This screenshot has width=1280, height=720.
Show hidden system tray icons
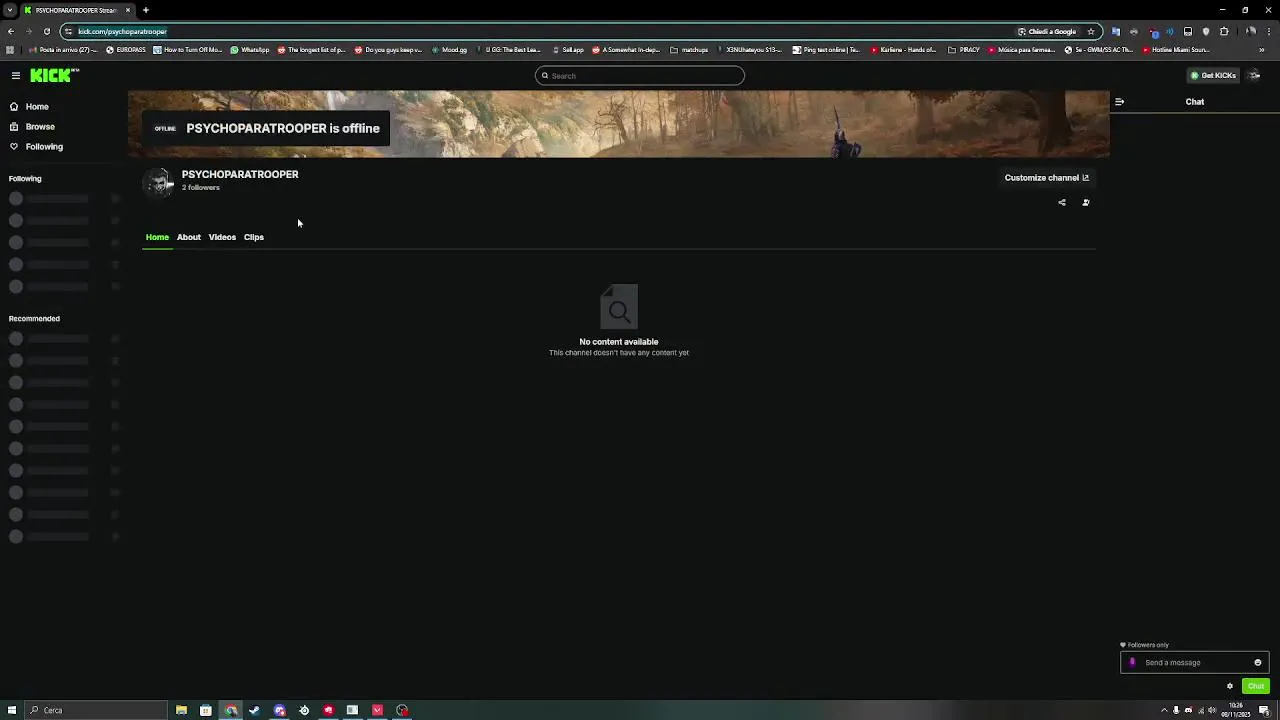point(1164,710)
